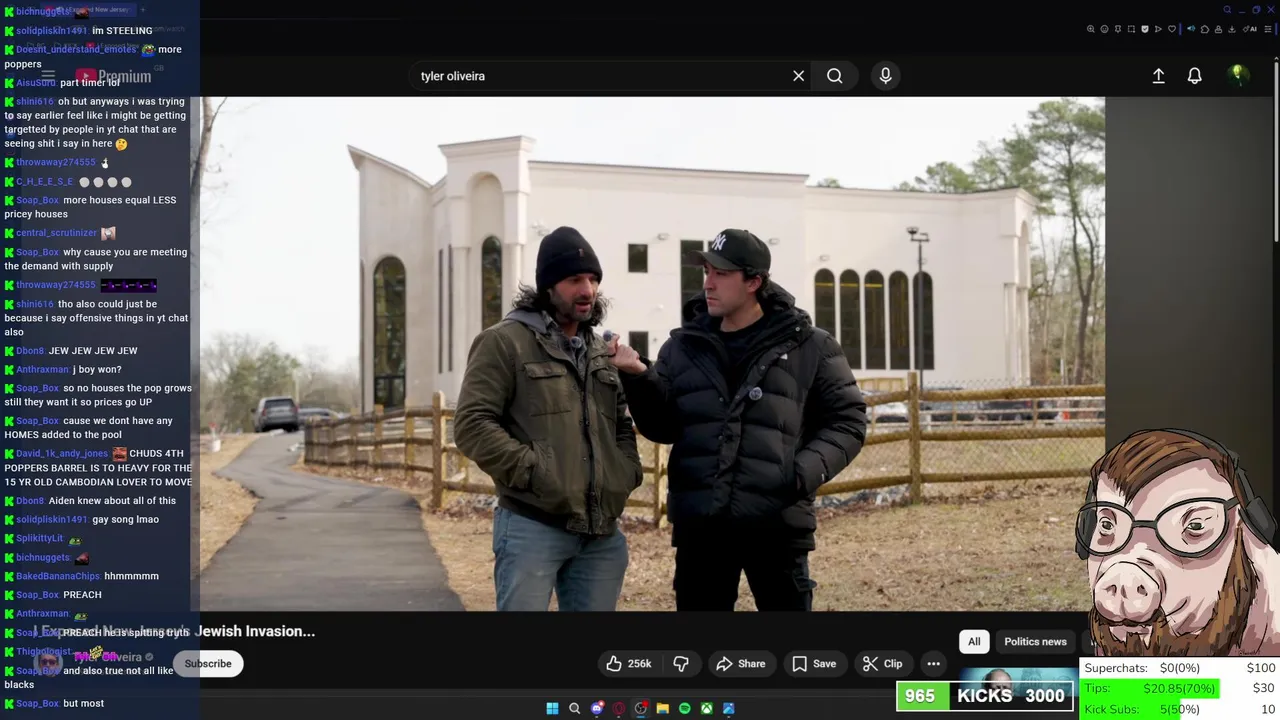Click the send/flow arrow icon in toolbar
Screen dimensions: 1280x720
pyautogui.click(x=1158, y=29)
